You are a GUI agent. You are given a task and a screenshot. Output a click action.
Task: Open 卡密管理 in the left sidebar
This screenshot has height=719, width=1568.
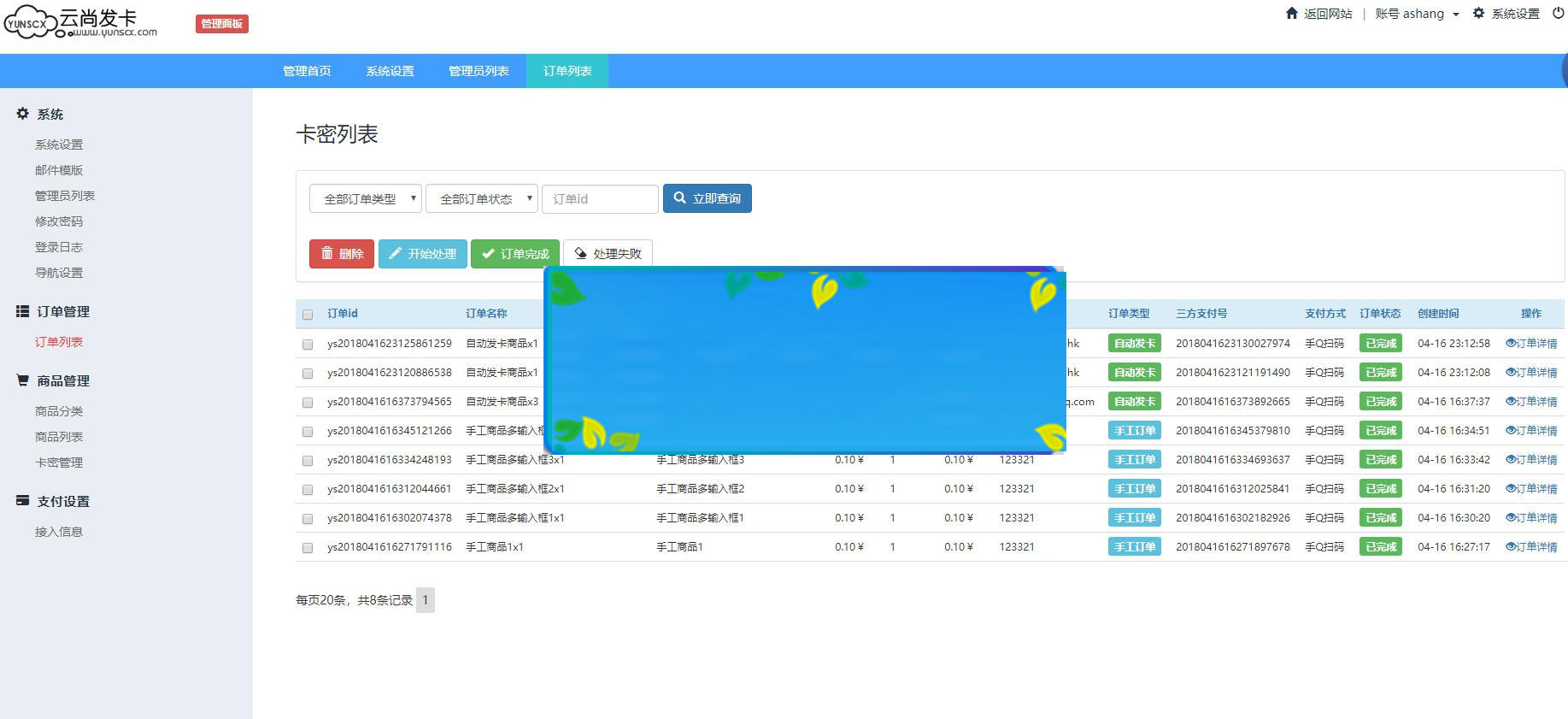59,463
